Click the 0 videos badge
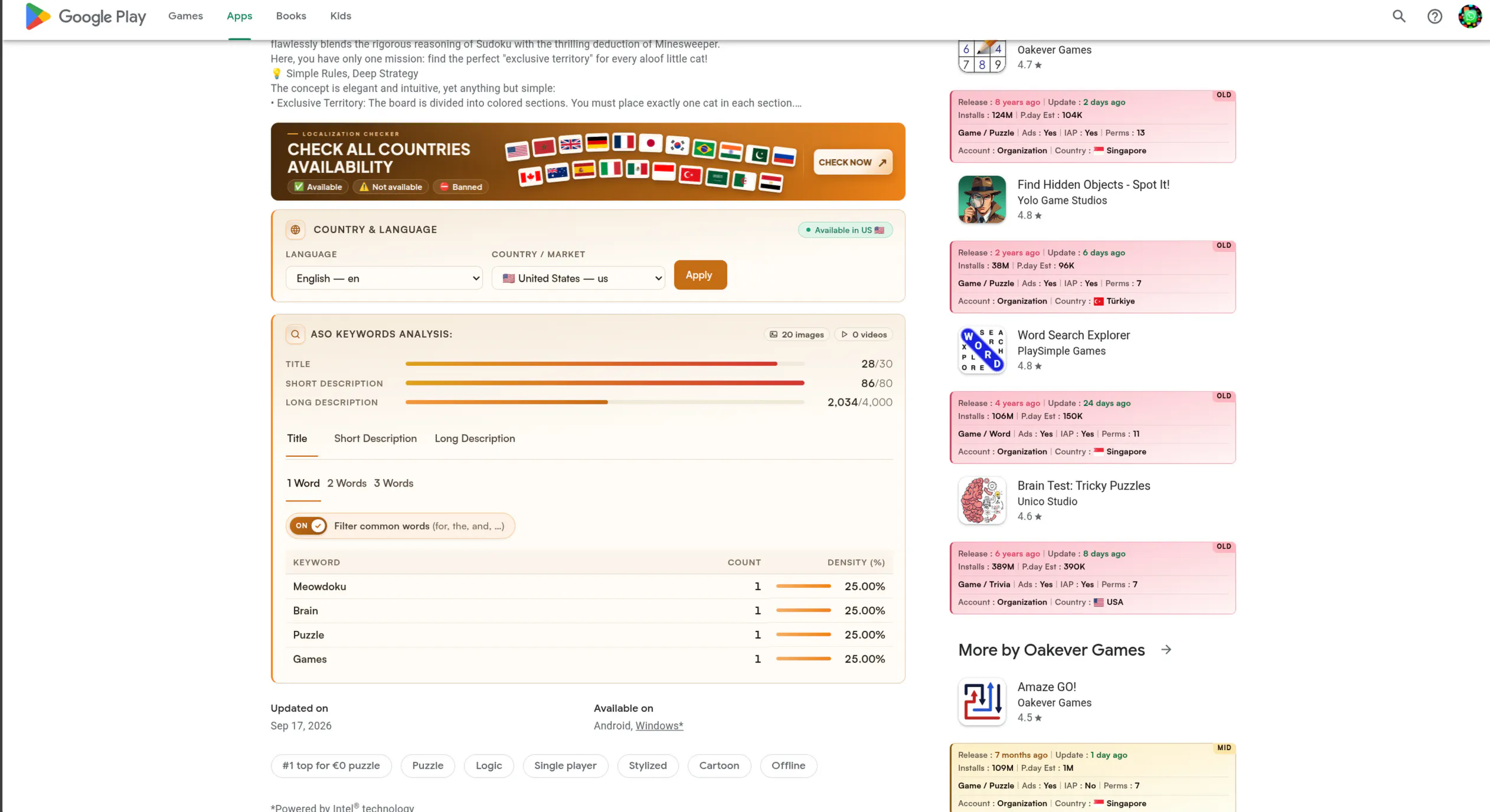This screenshot has height=812, width=1490. tap(864, 335)
